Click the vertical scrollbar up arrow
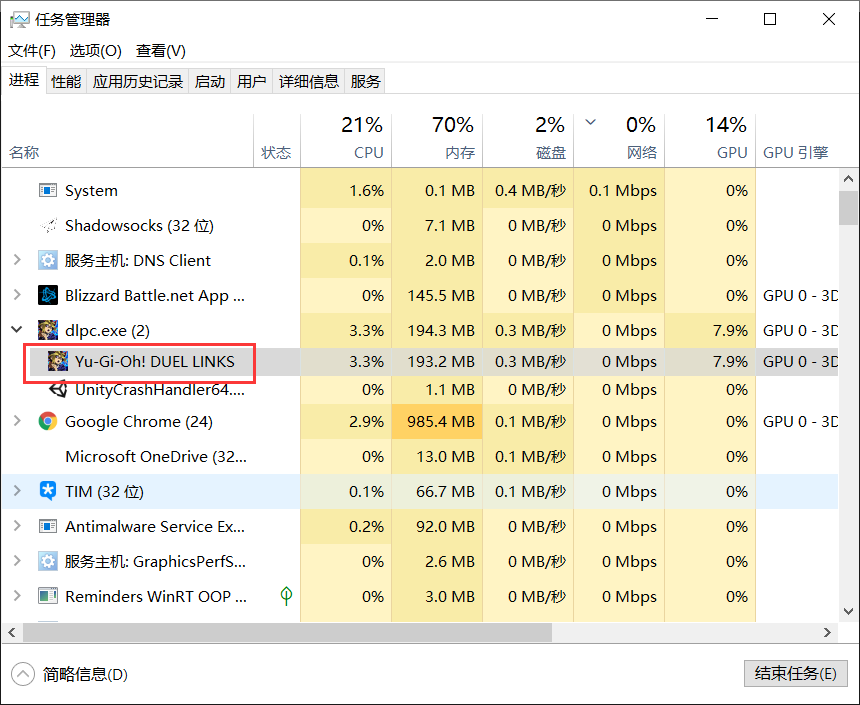The height and width of the screenshot is (705, 860). (x=848, y=179)
